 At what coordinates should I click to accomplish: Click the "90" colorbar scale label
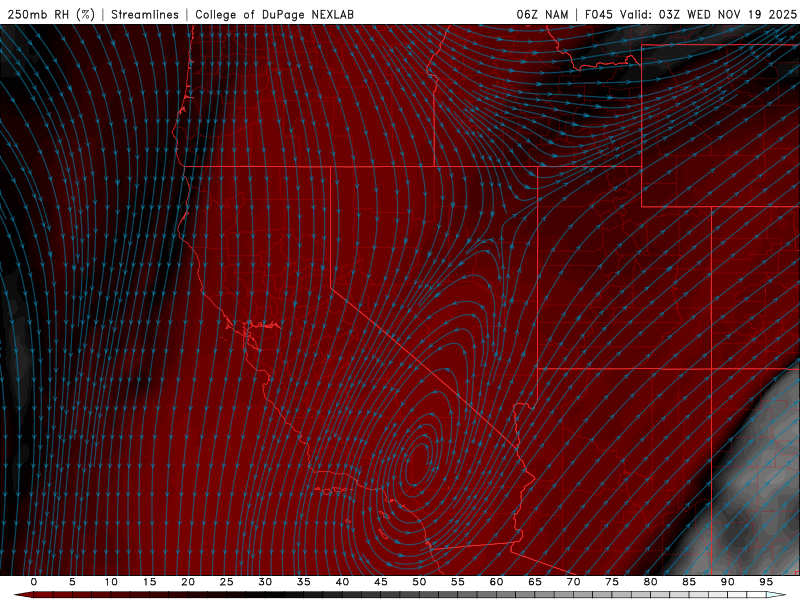(x=727, y=582)
